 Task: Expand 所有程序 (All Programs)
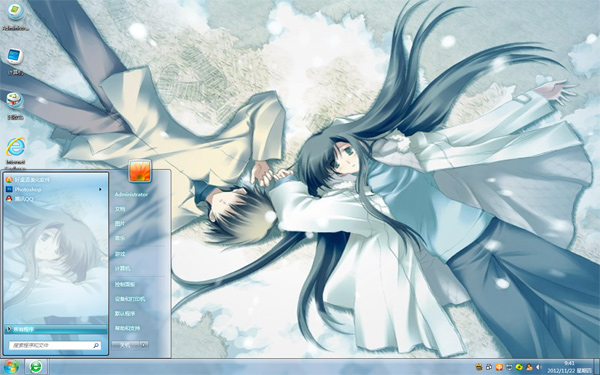[56, 329]
